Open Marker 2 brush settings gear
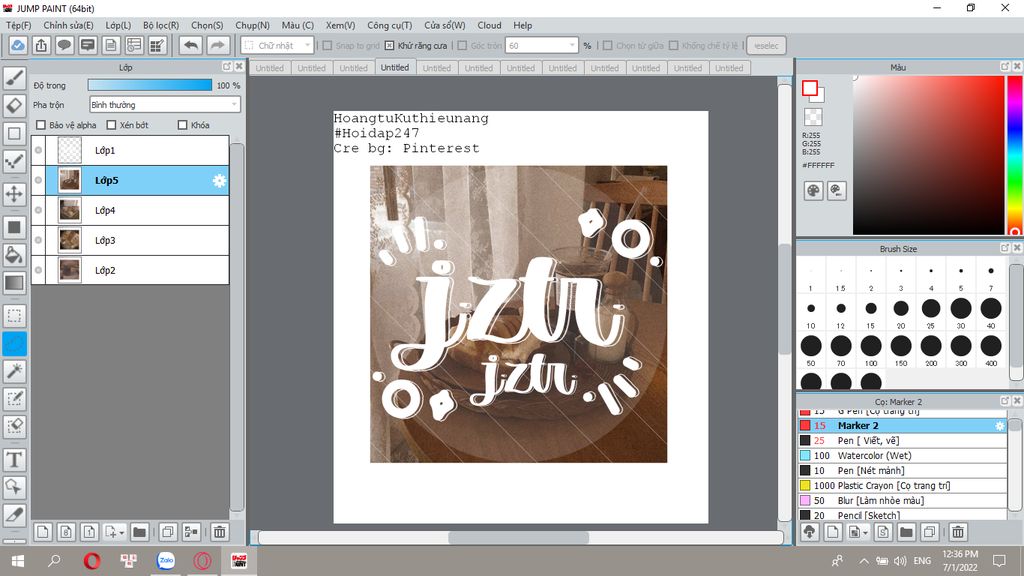1024x576 pixels. click(x=999, y=426)
